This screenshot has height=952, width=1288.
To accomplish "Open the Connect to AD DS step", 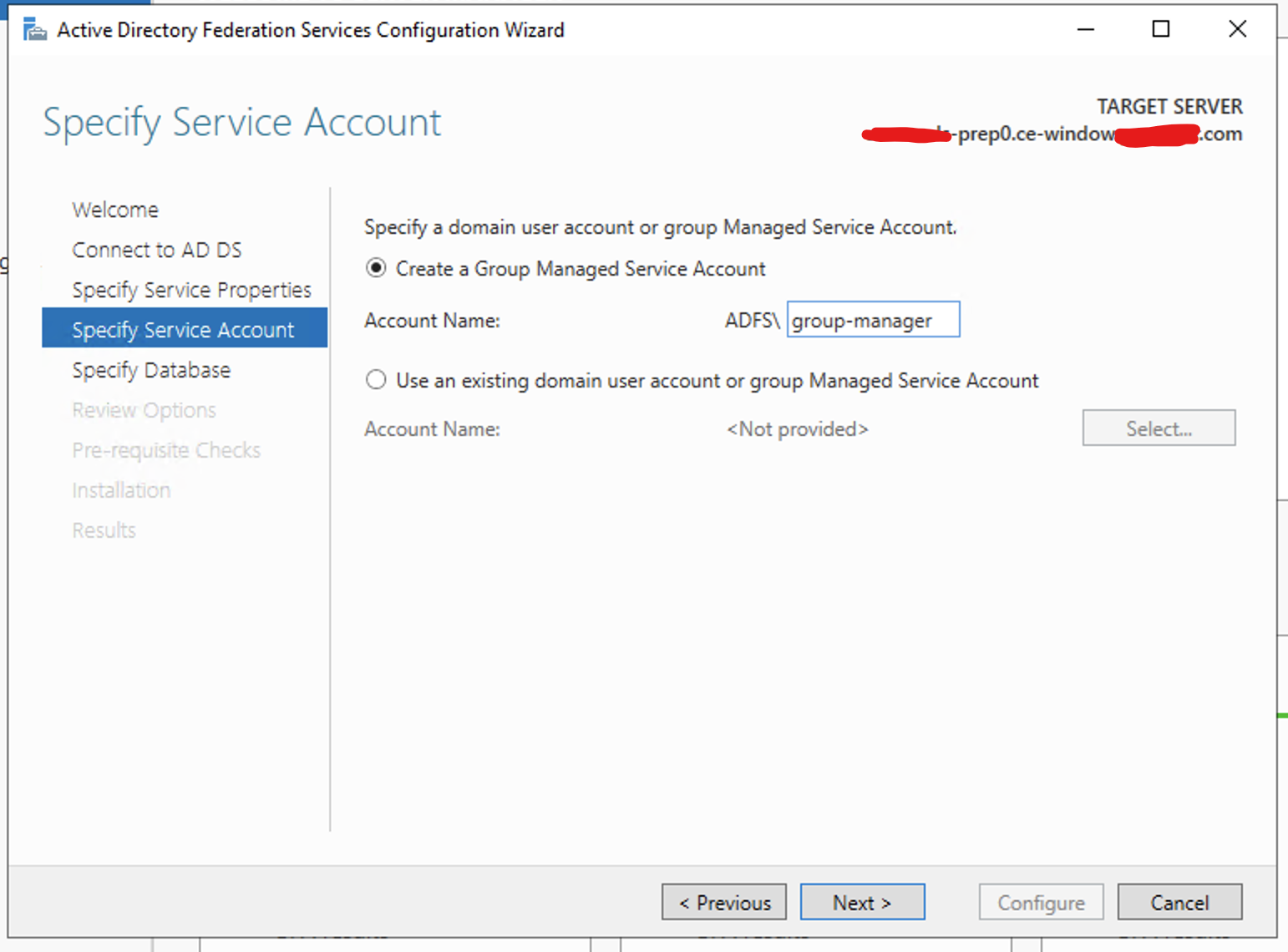I will coord(157,250).
